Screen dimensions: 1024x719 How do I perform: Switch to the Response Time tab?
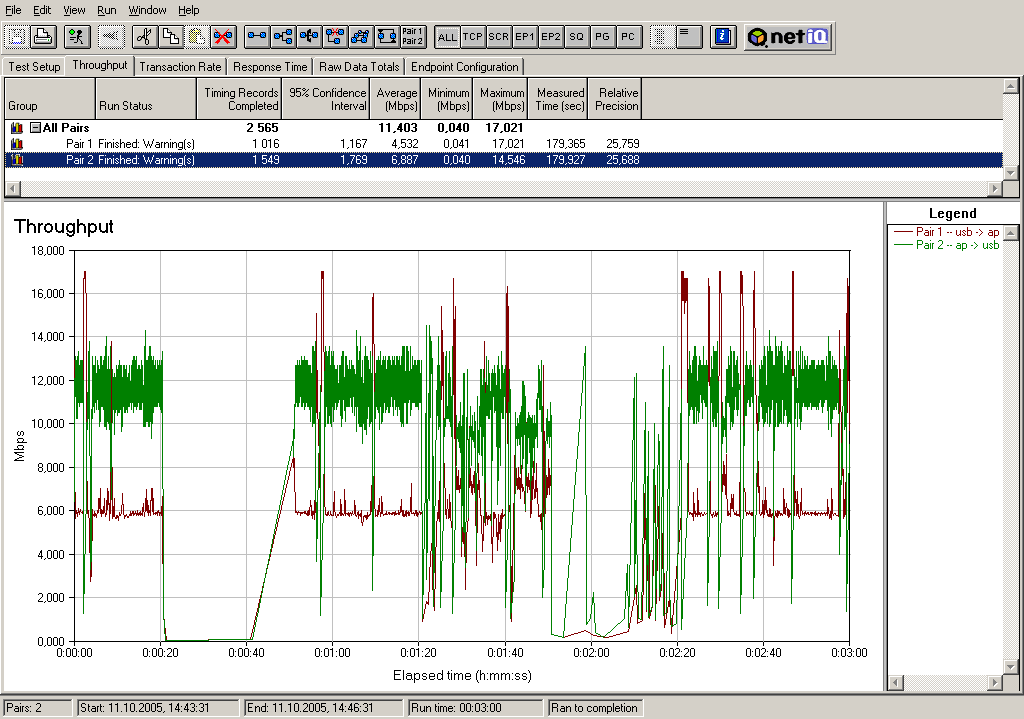coord(270,67)
